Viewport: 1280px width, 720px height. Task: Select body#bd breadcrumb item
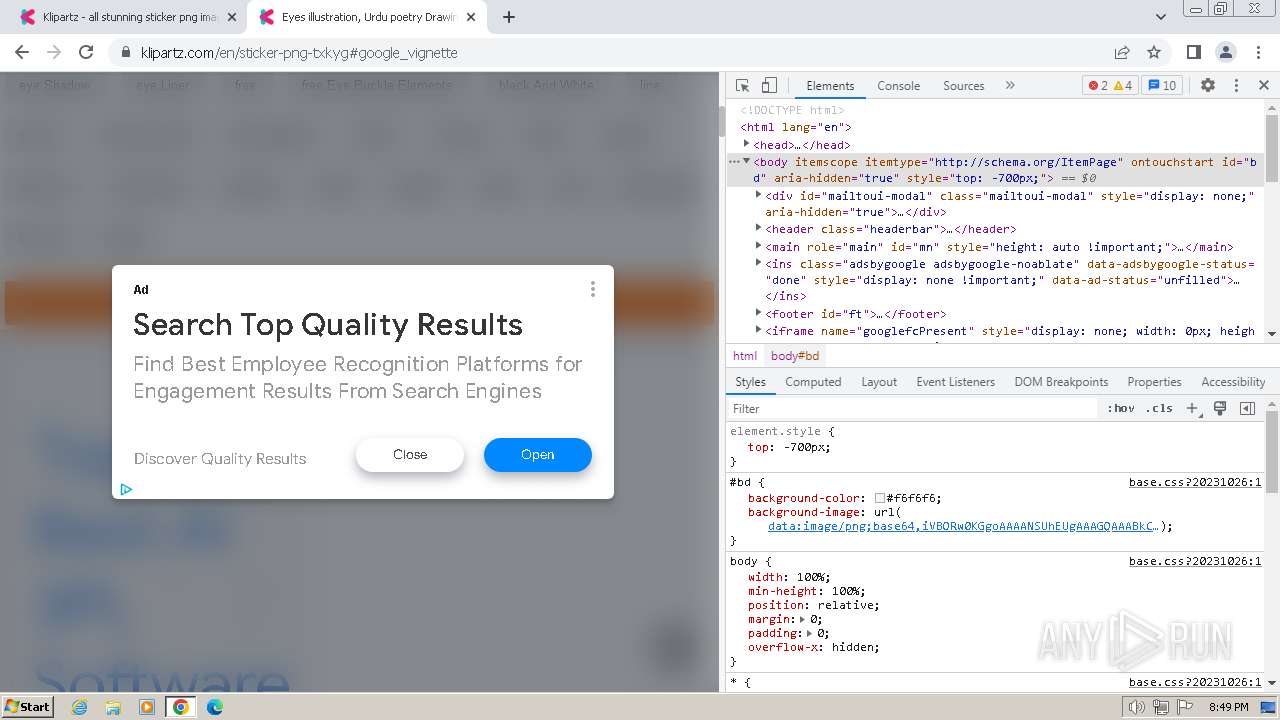795,356
